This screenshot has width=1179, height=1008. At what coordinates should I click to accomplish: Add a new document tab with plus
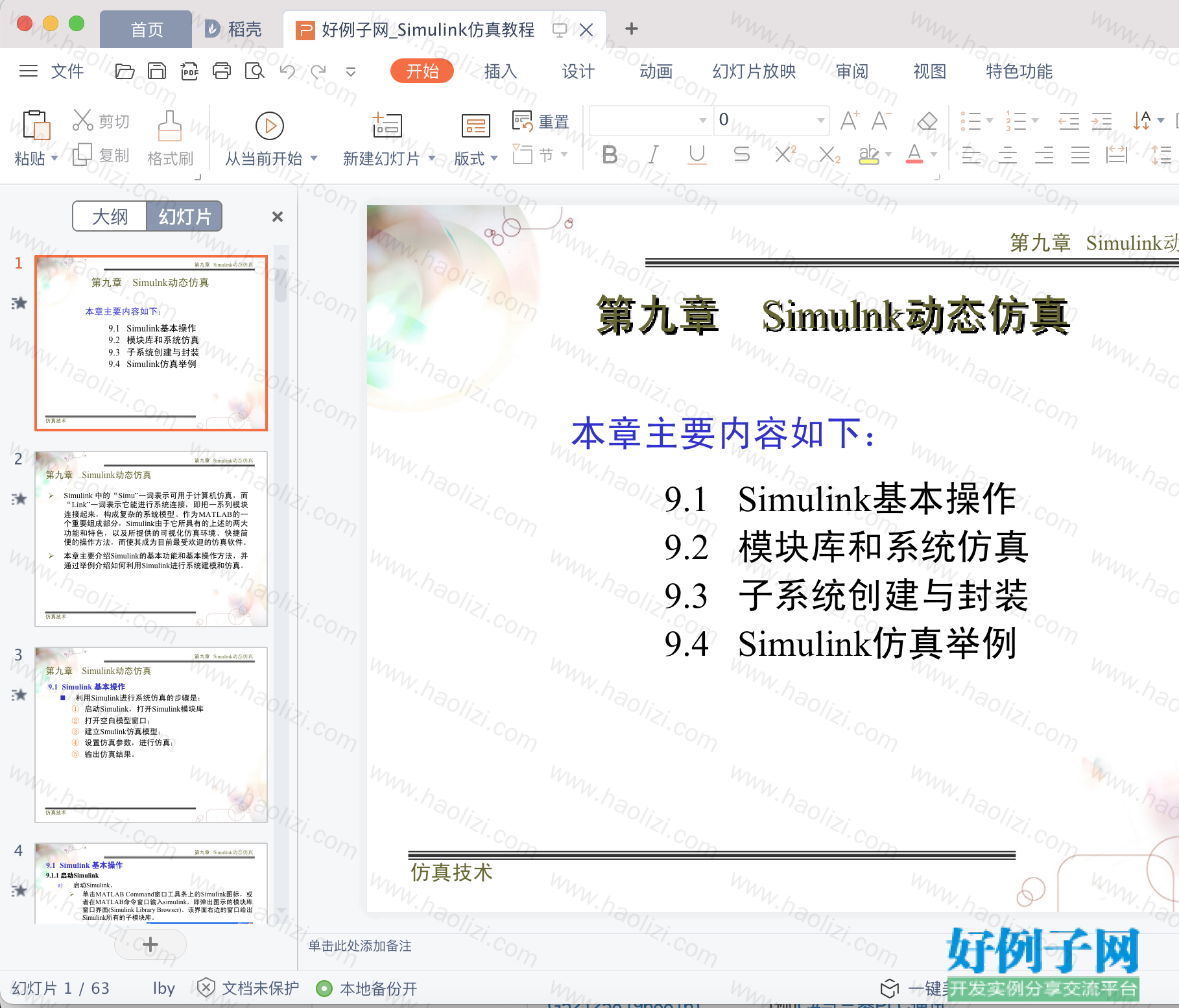(x=631, y=29)
